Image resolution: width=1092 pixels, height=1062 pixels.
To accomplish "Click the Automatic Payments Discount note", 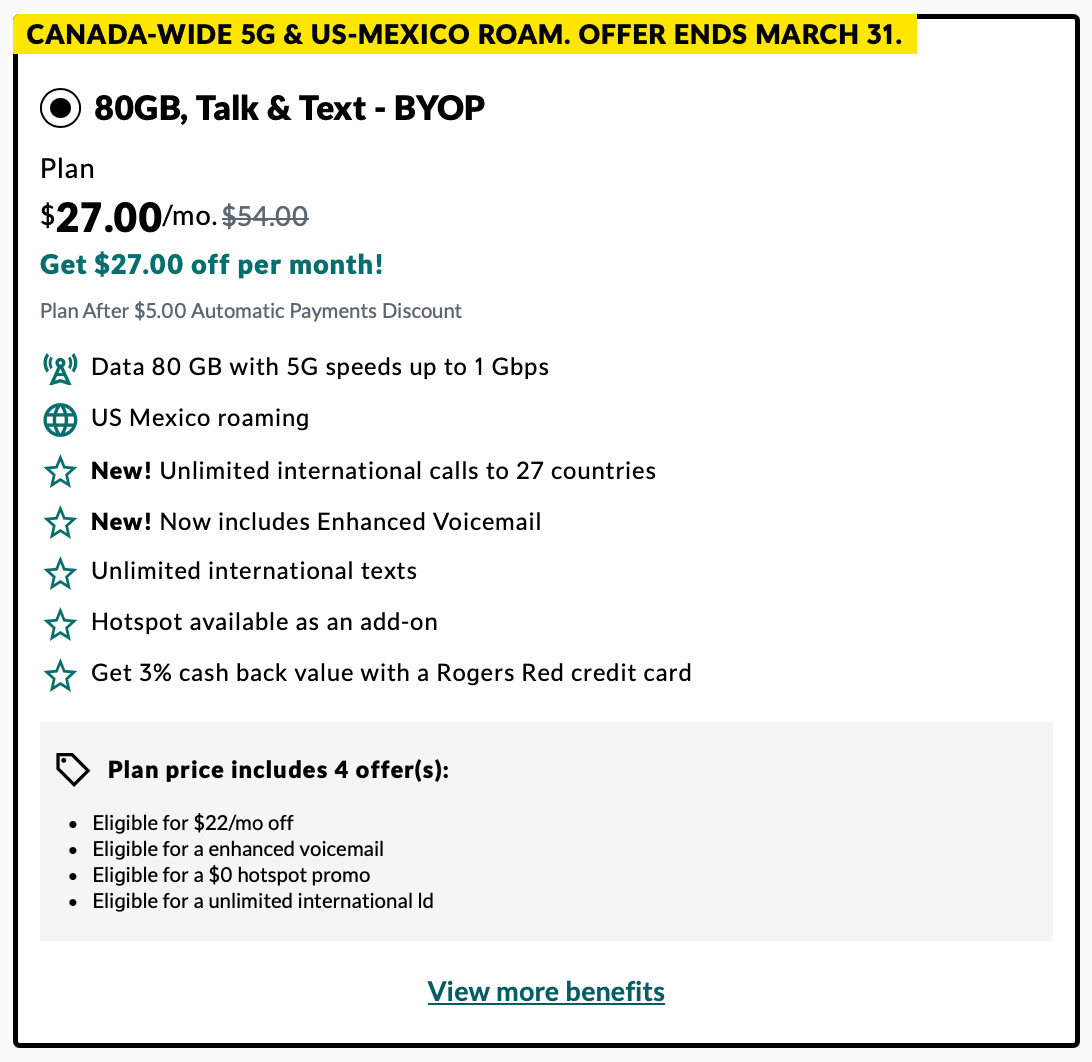I will tap(251, 311).
